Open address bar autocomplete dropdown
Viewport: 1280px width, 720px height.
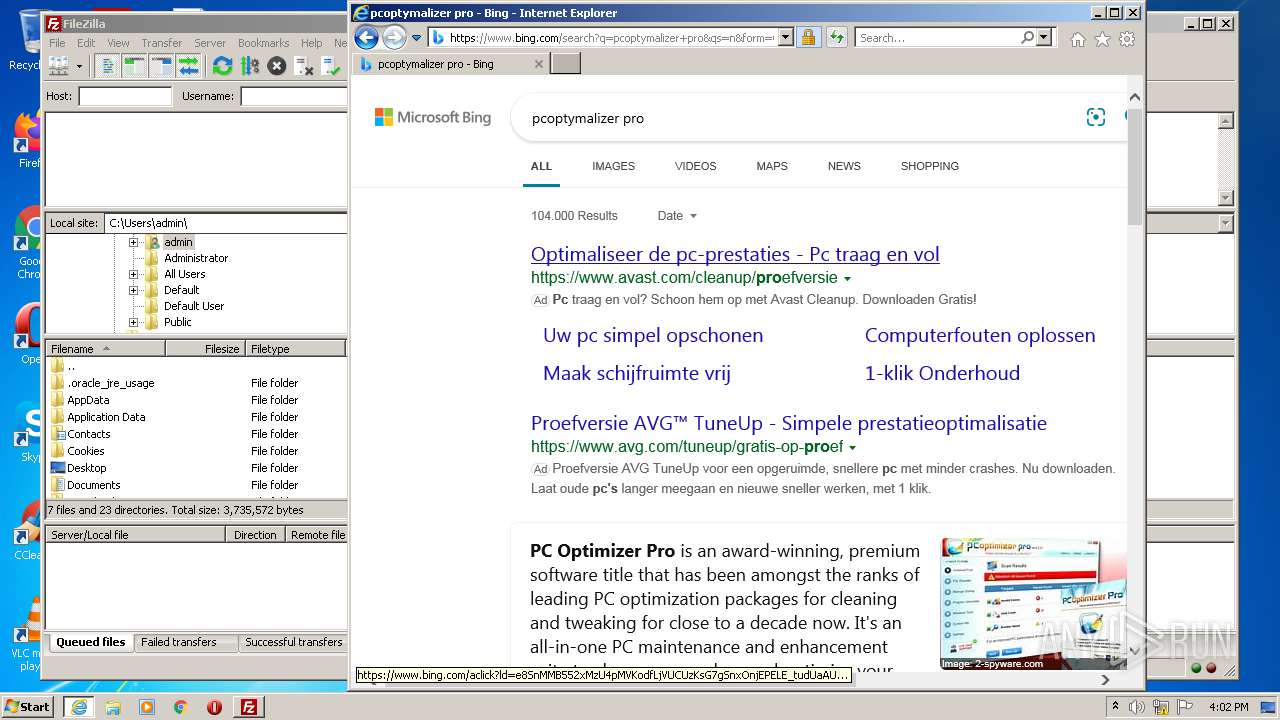pyautogui.click(x=785, y=38)
